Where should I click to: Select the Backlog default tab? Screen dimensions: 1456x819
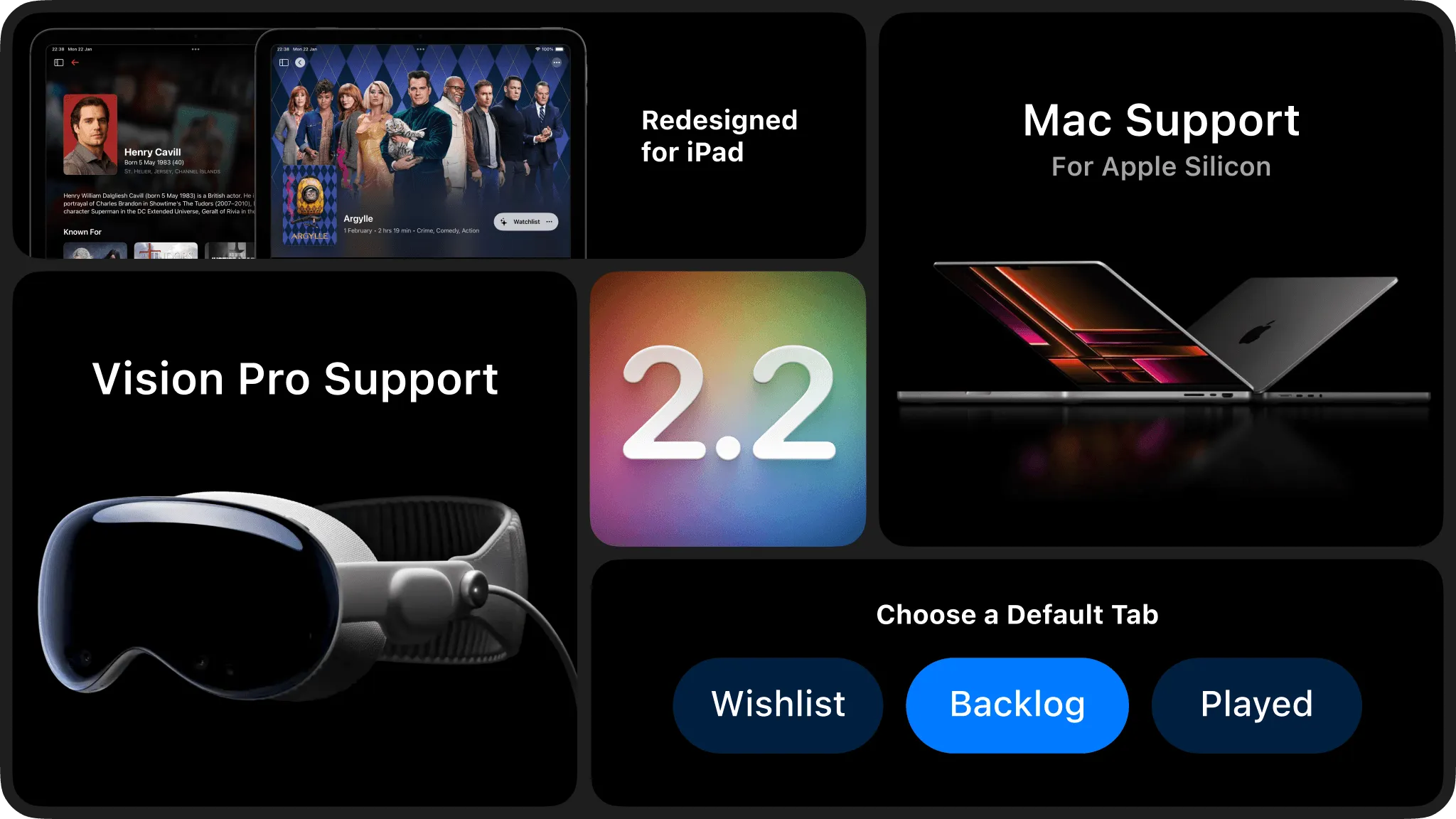pos(1018,703)
